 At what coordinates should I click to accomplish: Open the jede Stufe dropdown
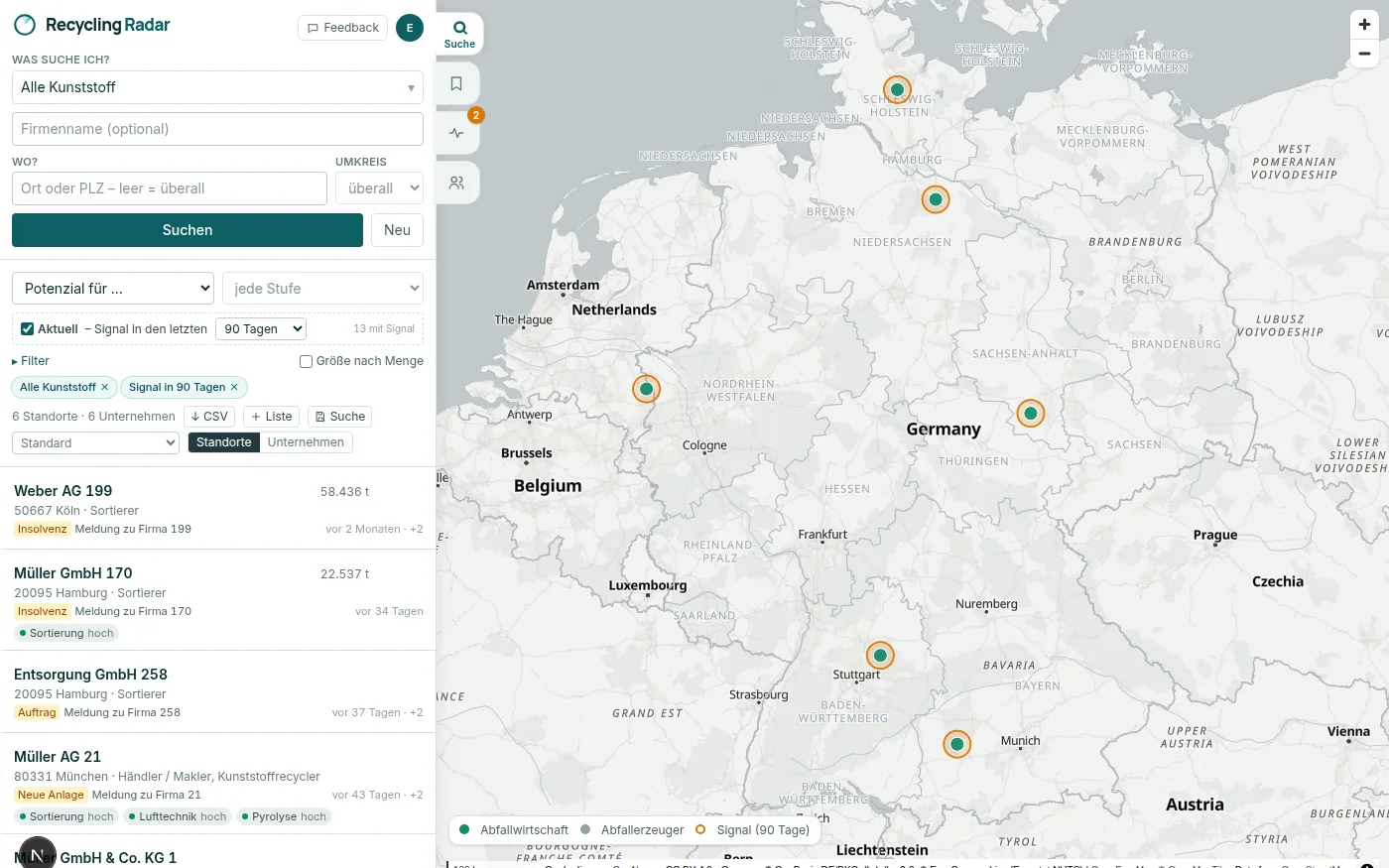(322, 289)
